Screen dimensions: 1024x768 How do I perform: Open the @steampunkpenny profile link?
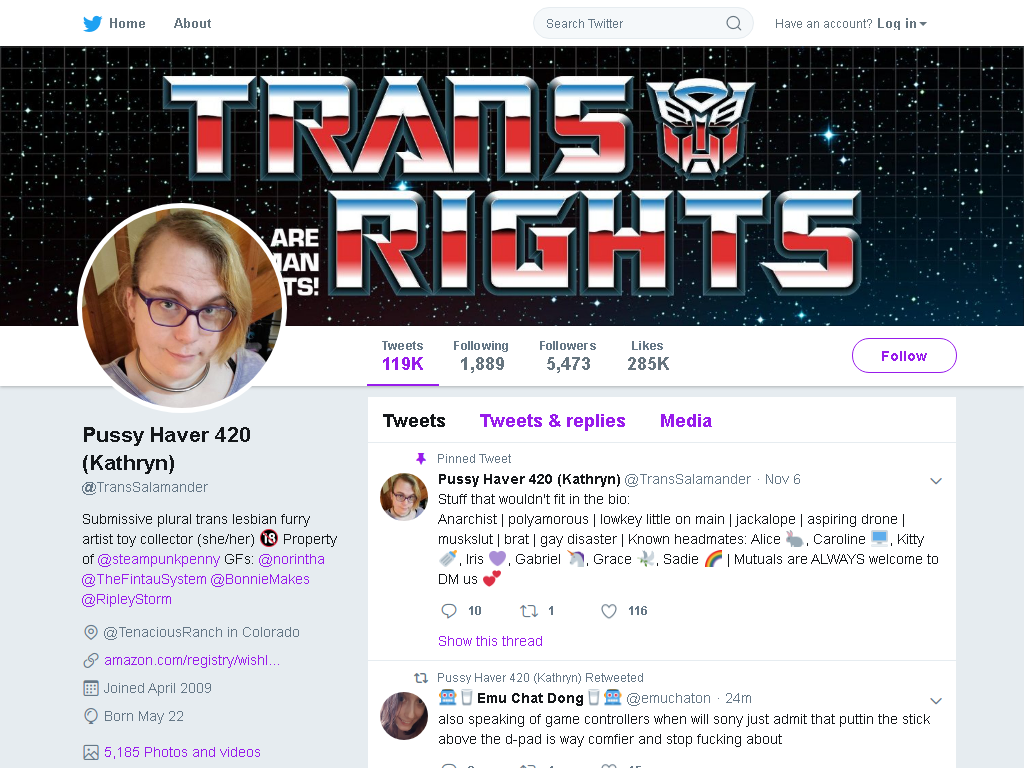click(159, 560)
